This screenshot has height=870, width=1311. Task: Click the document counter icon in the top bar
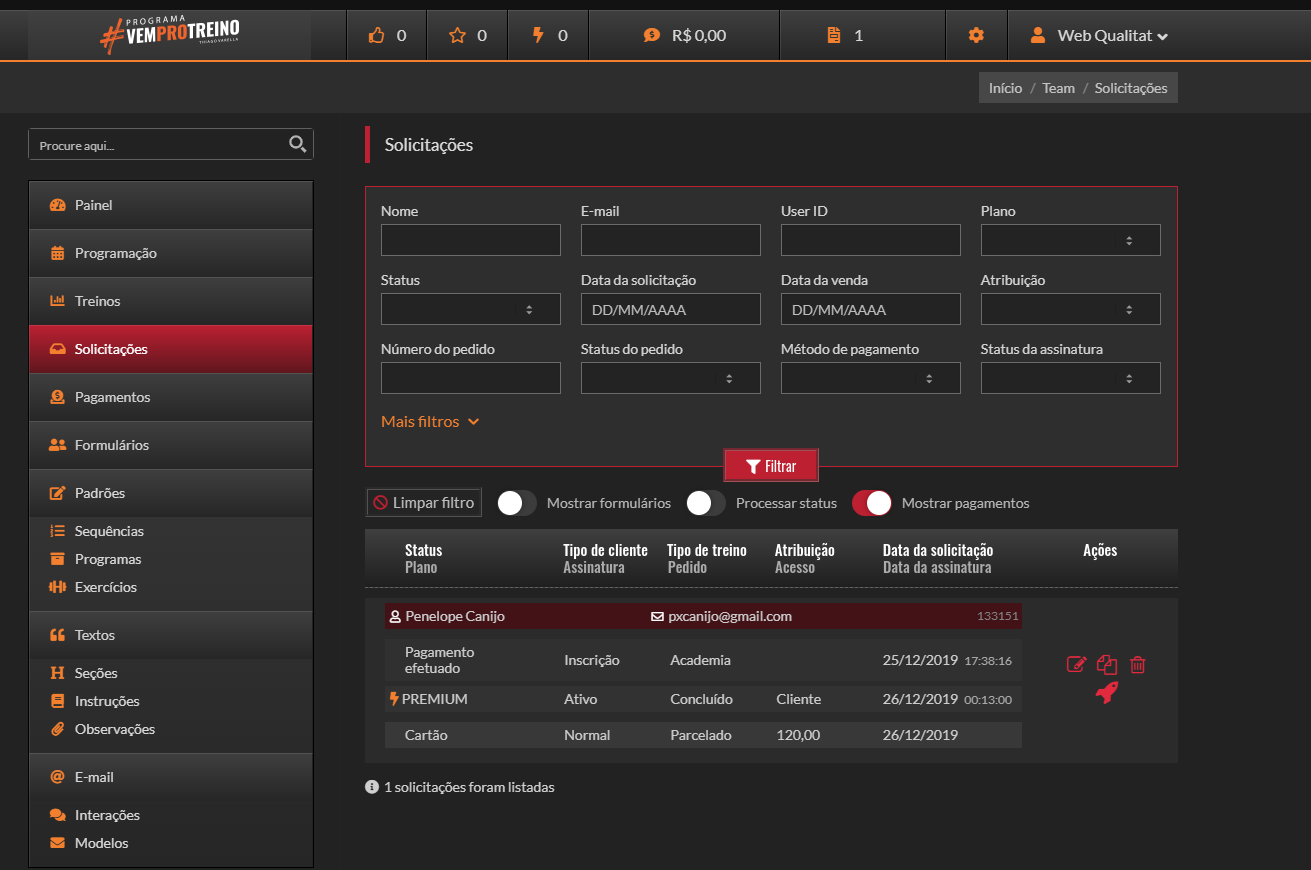click(845, 35)
